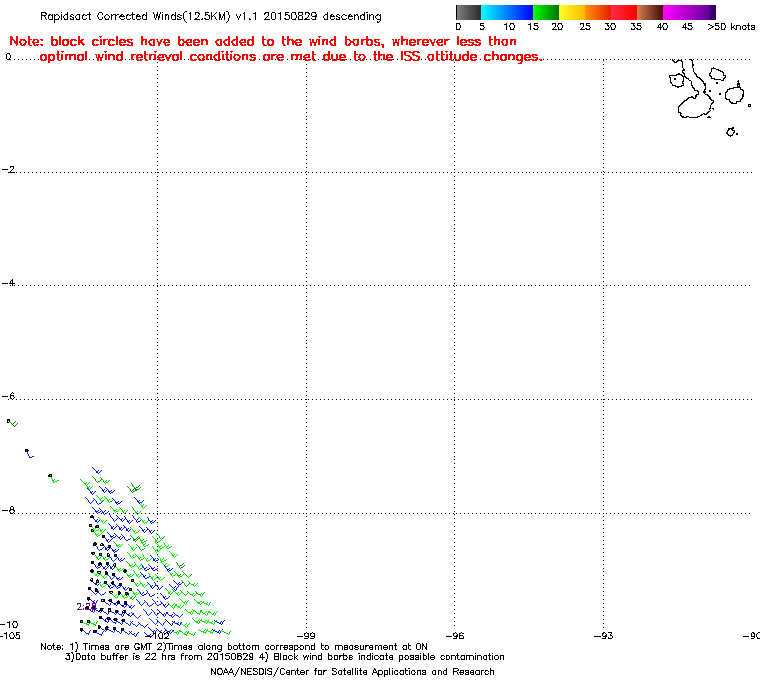Click the red note about black circles
The image size is (760, 688).
coord(275,49)
